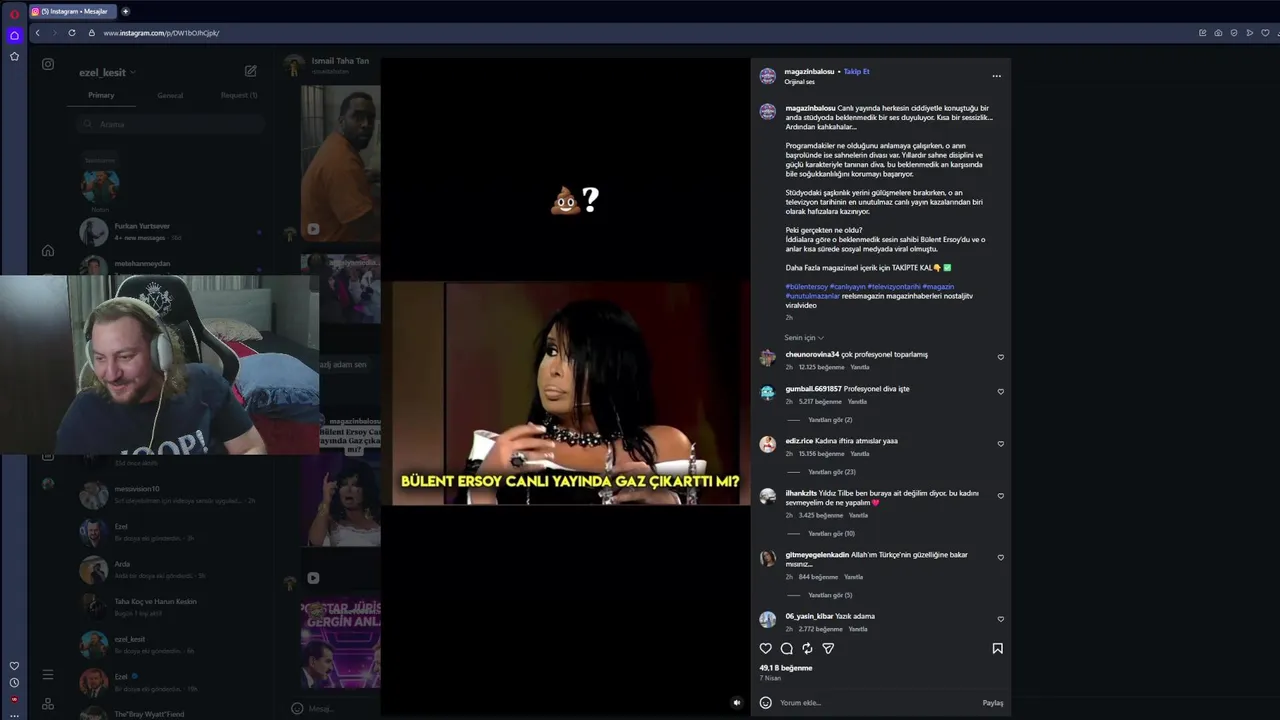
Task: Open 'Orijinal ses' audio link
Action: (x=800, y=82)
